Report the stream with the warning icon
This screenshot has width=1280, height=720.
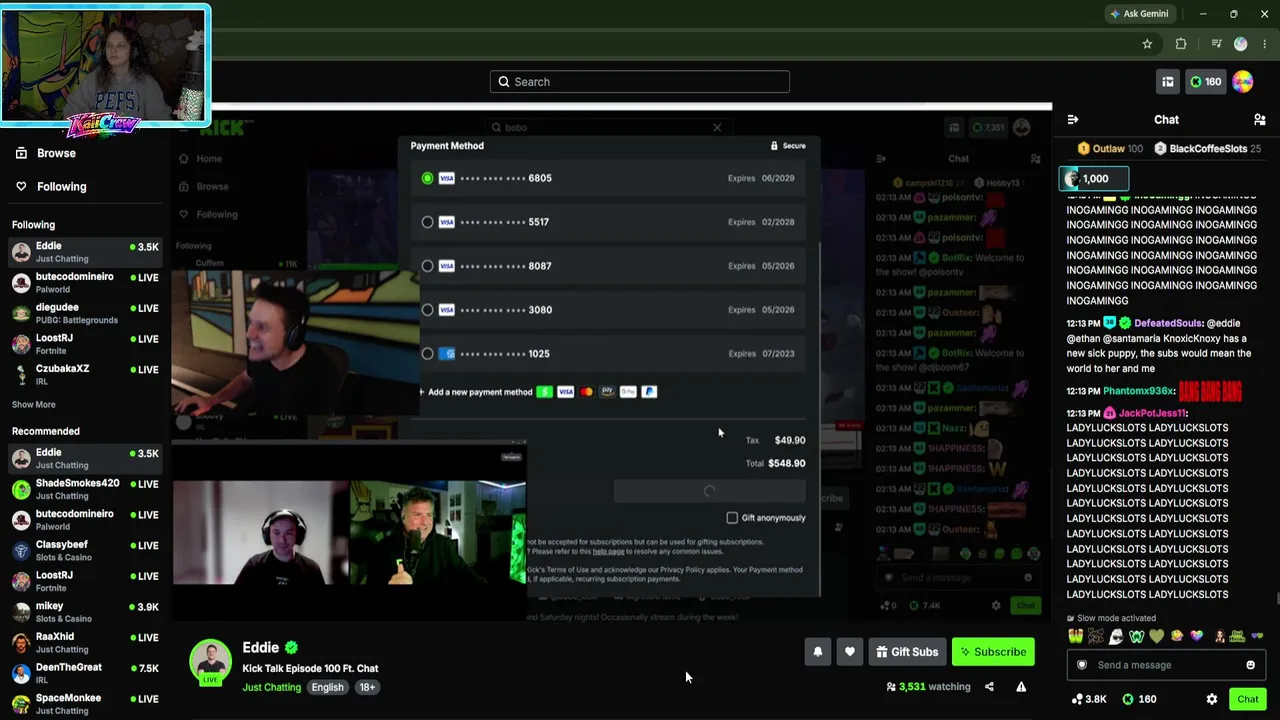1021,687
